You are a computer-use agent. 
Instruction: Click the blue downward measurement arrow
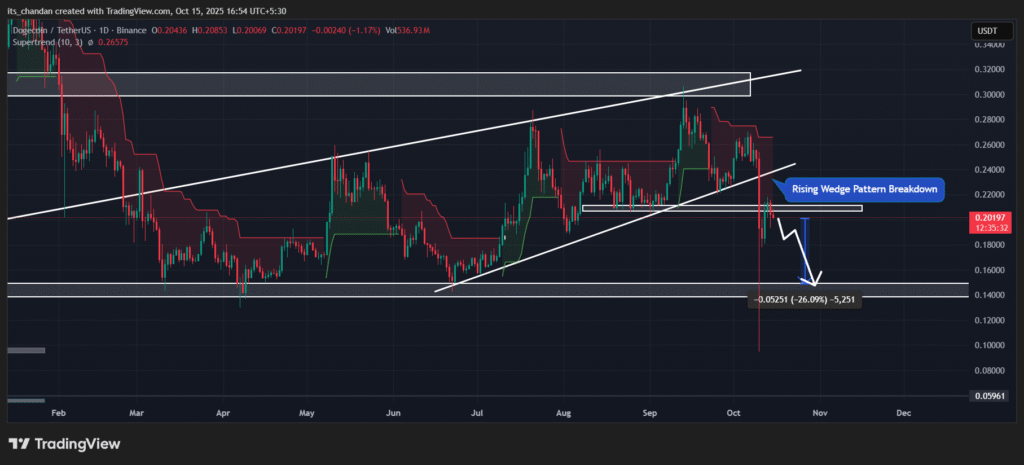805,250
